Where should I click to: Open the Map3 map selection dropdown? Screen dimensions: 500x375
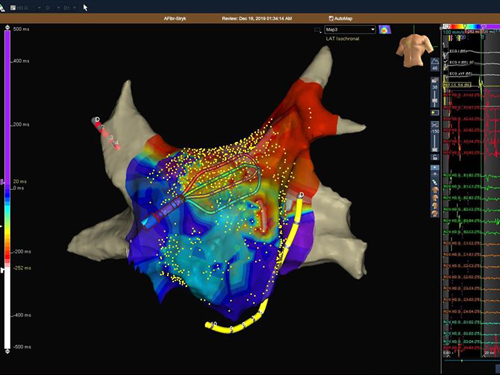350,30
